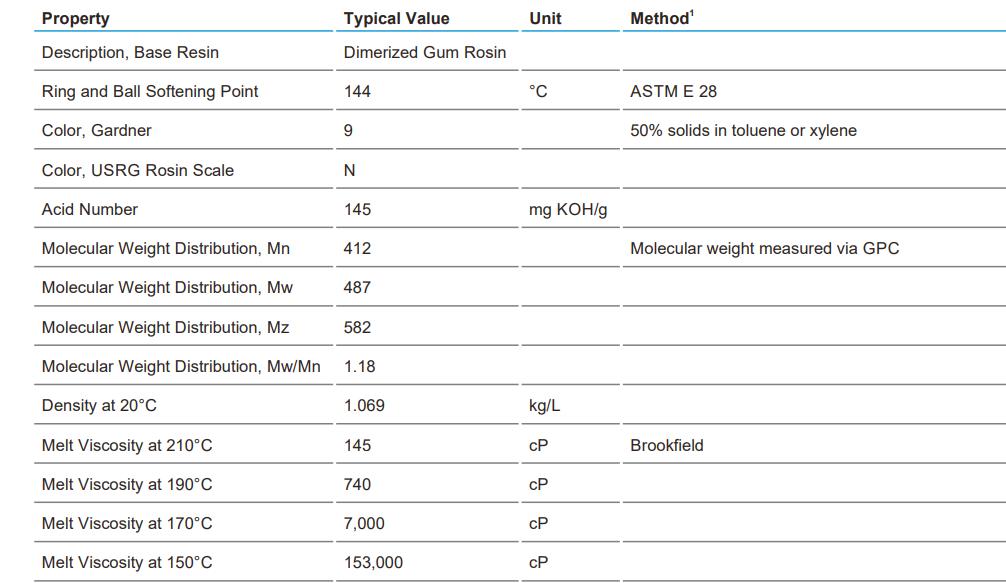Select the kg/L unit cell
The image size is (1006, 583).
[x=544, y=405]
